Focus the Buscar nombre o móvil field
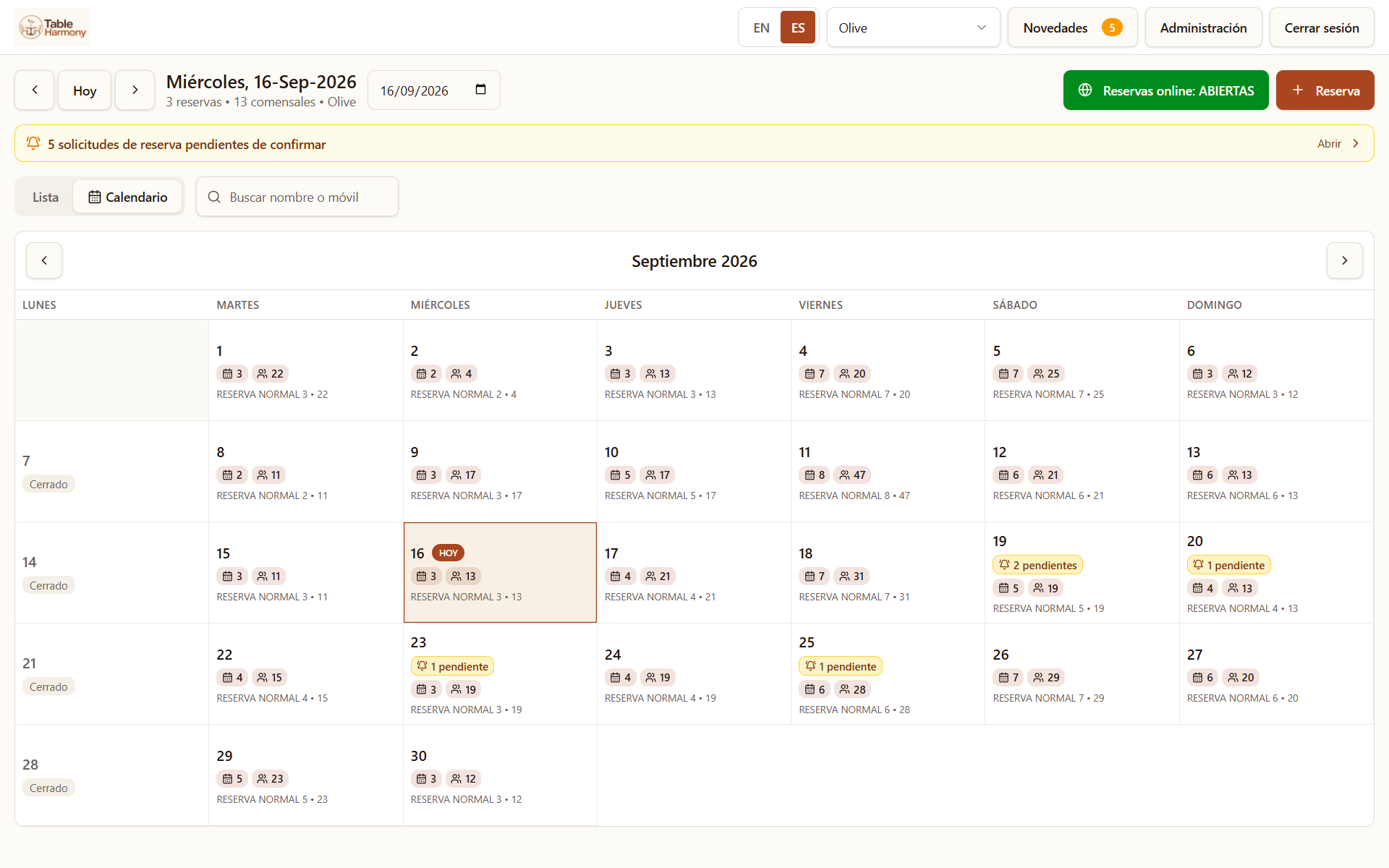 point(297,197)
